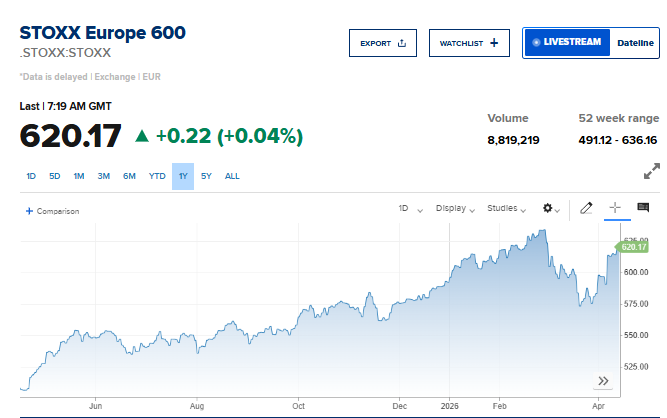Click the Export button
667x418 pixels.
382,43
